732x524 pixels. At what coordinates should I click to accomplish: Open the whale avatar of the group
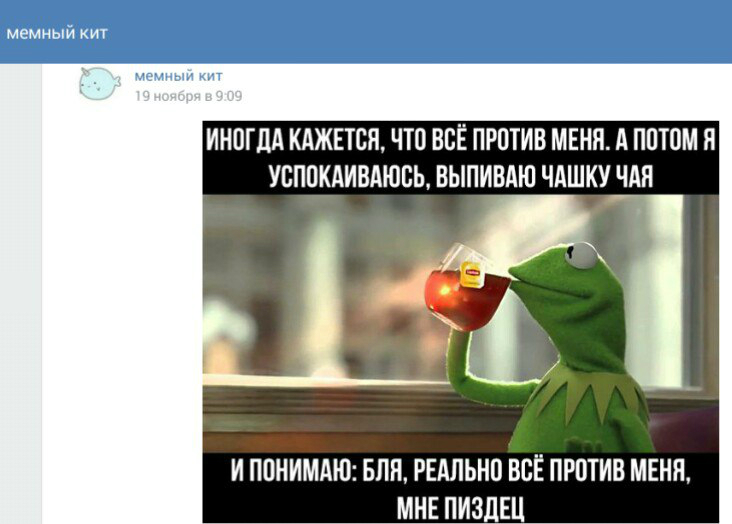click(x=99, y=84)
